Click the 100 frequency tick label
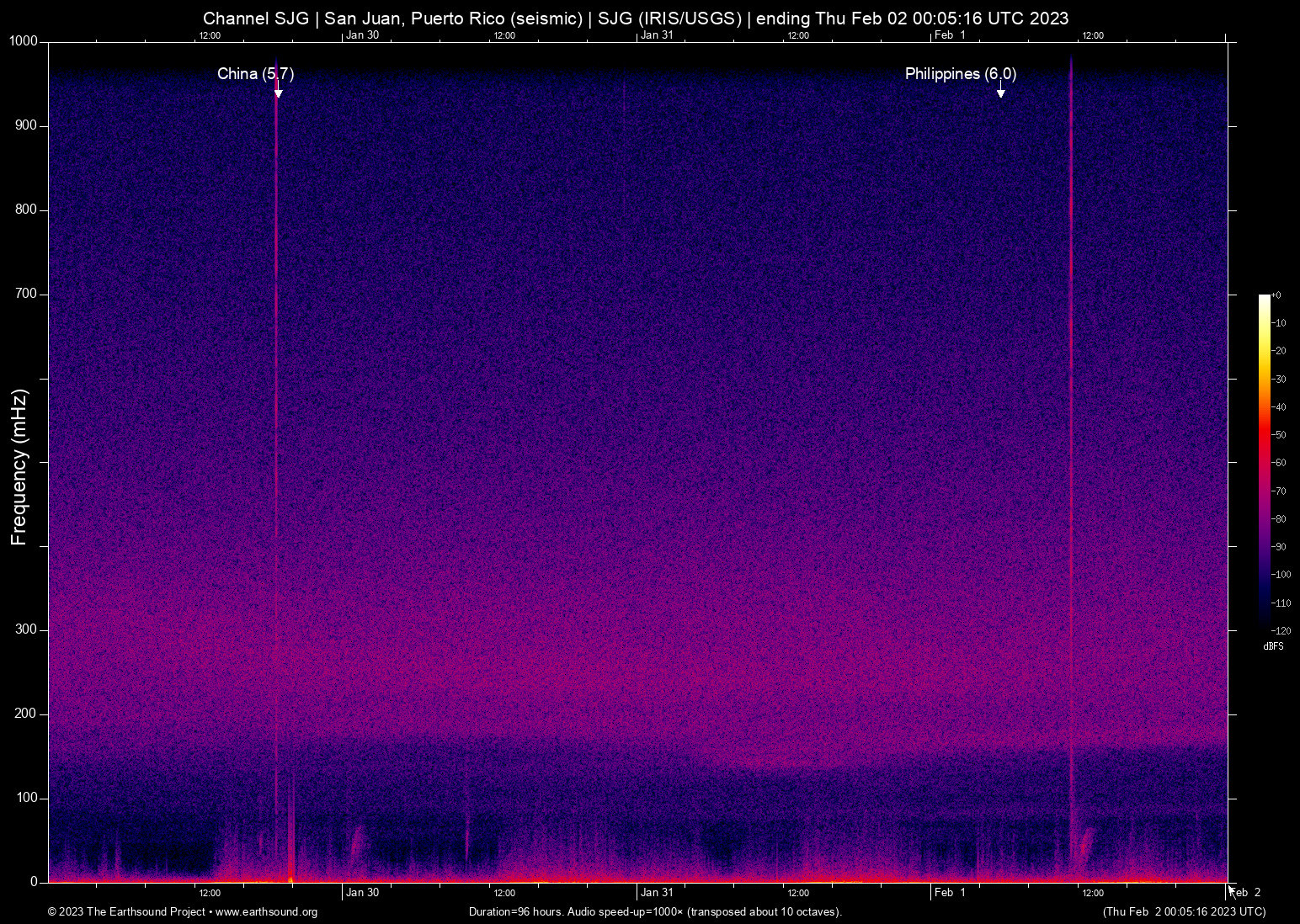 pyautogui.click(x=26, y=798)
